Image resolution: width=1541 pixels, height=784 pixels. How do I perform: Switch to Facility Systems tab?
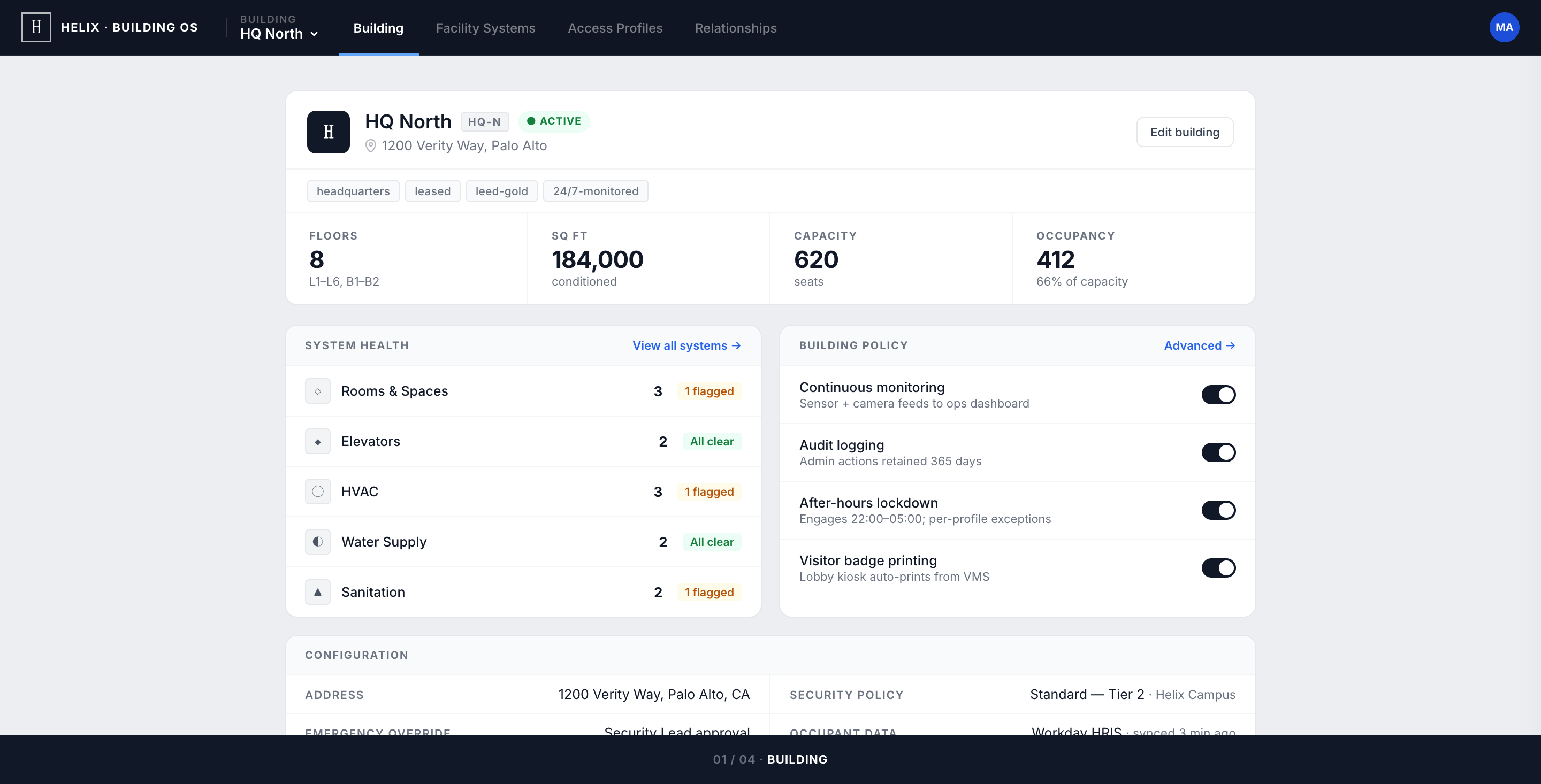coord(485,28)
